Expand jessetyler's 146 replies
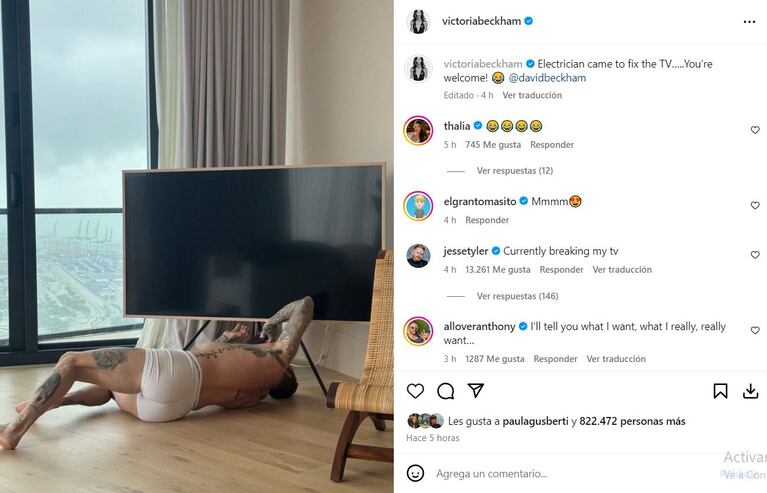This screenshot has height=493, width=767. coord(517,296)
